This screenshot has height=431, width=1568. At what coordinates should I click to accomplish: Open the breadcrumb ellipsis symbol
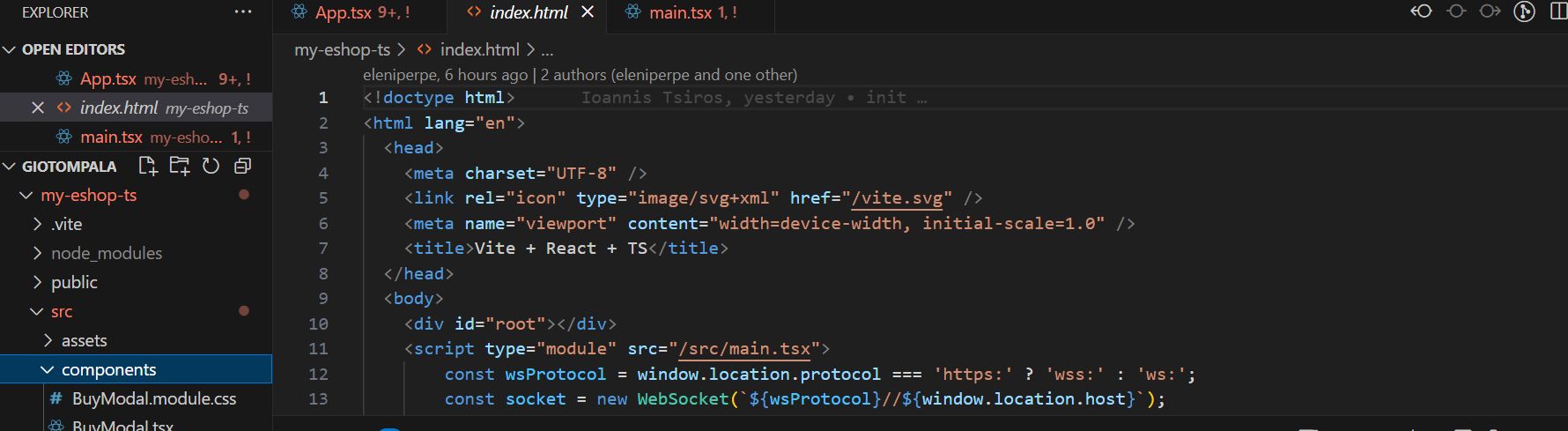(547, 50)
